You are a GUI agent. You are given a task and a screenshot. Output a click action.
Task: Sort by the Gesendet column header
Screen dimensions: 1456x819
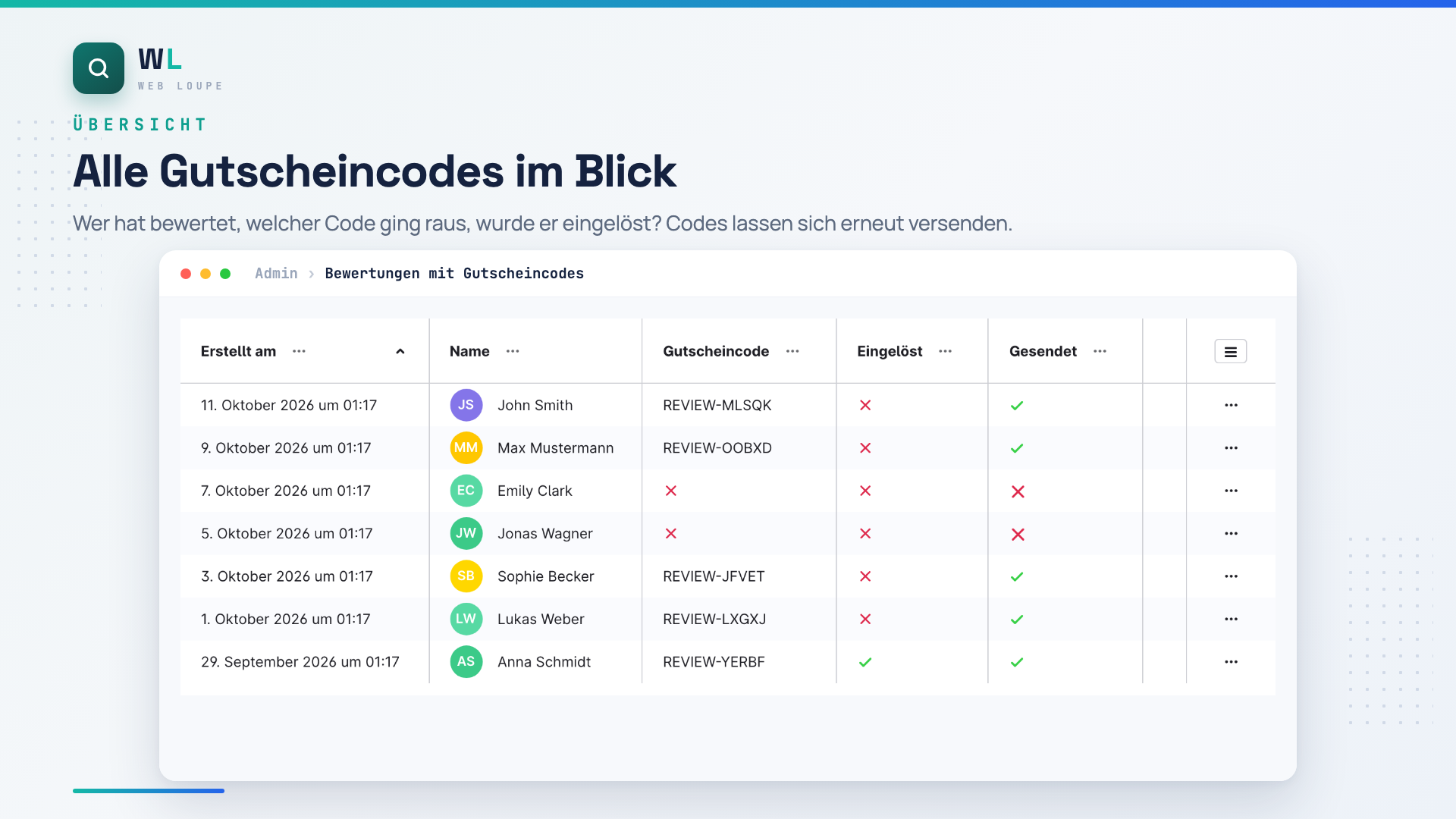(1043, 351)
